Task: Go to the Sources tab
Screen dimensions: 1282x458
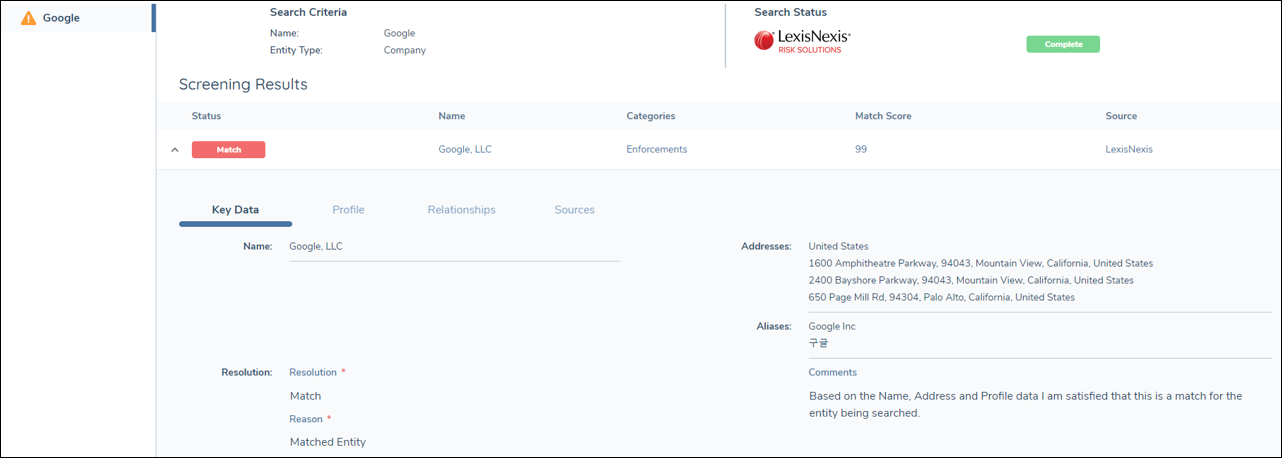Action: (574, 210)
